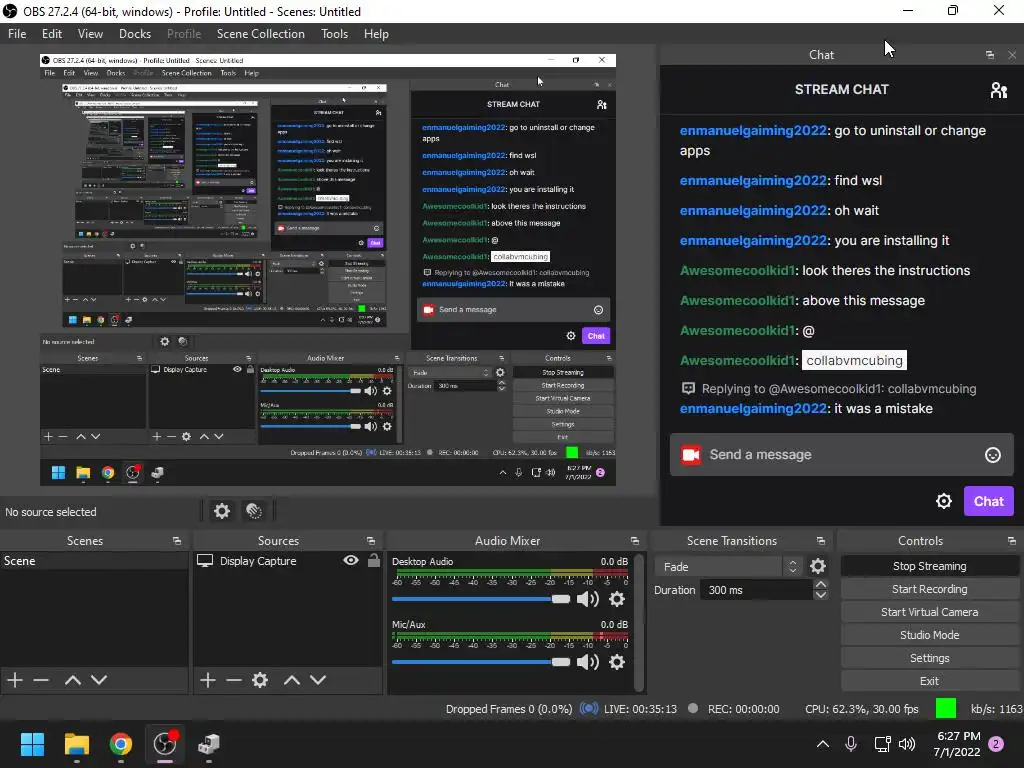The image size is (1024, 768).
Task: Open Edit menu
Action: coord(52,34)
